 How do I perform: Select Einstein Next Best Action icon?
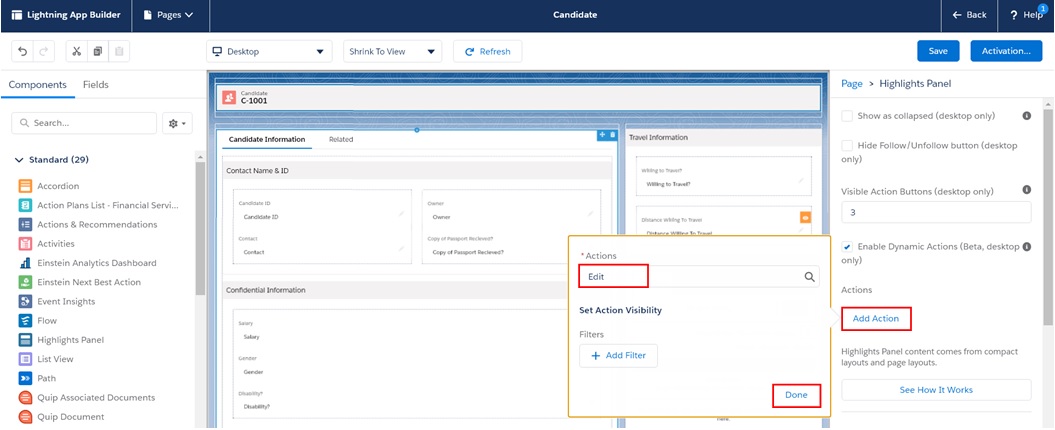click(x=26, y=282)
